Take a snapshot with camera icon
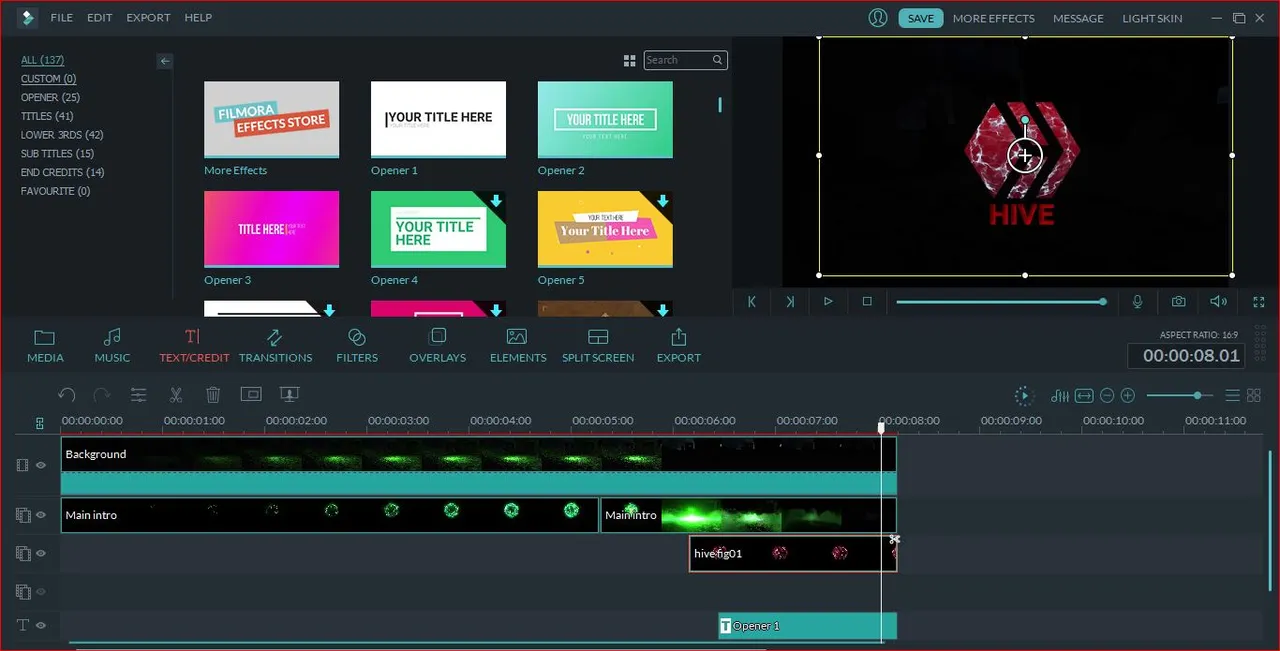This screenshot has height=651, width=1280. pos(1179,301)
